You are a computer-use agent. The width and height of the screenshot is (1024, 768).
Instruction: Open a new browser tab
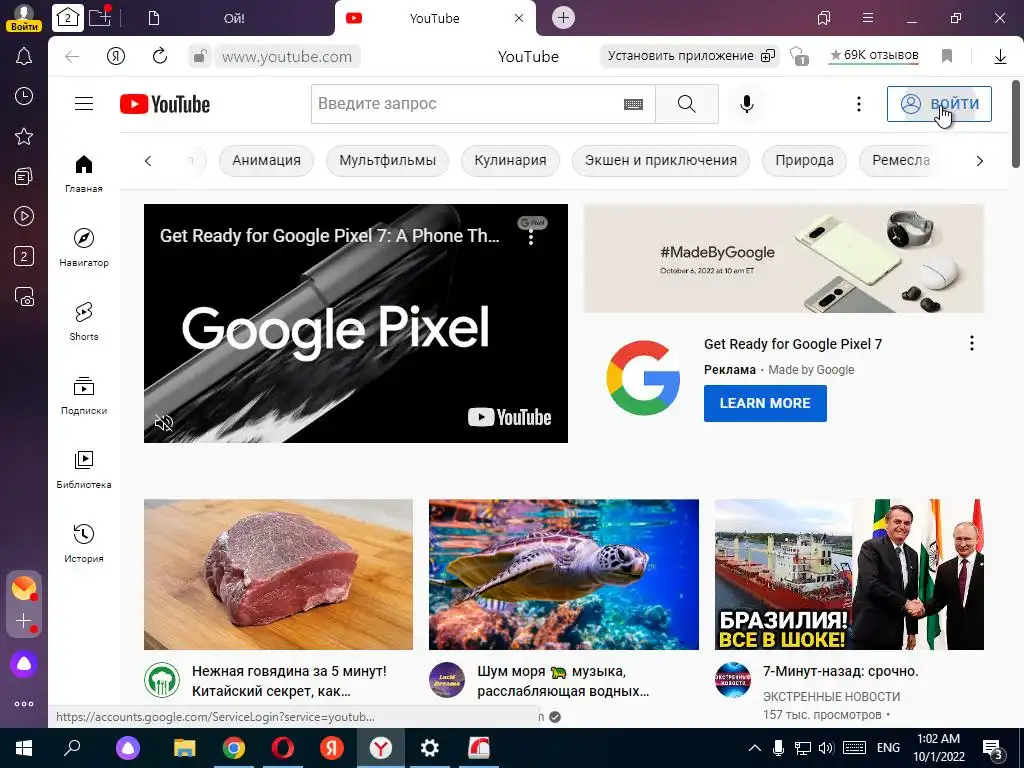pyautogui.click(x=564, y=18)
